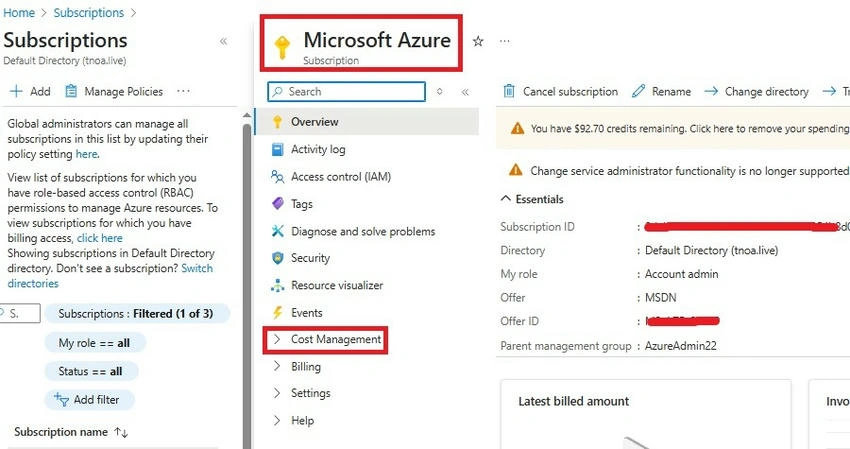This screenshot has height=449, width=850.
Task: Click the Cancel subscription trash icon
Action: coord(508,91)
